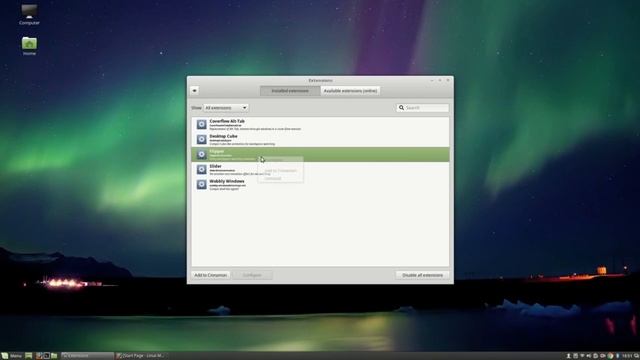Image resolution: width=640 pixels, height=360 pixels.
Task: Click the network icon in the system tray
Action: 582,356
